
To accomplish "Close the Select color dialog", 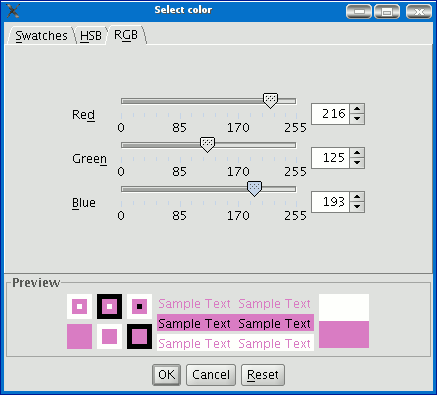I will click(419, 12).
